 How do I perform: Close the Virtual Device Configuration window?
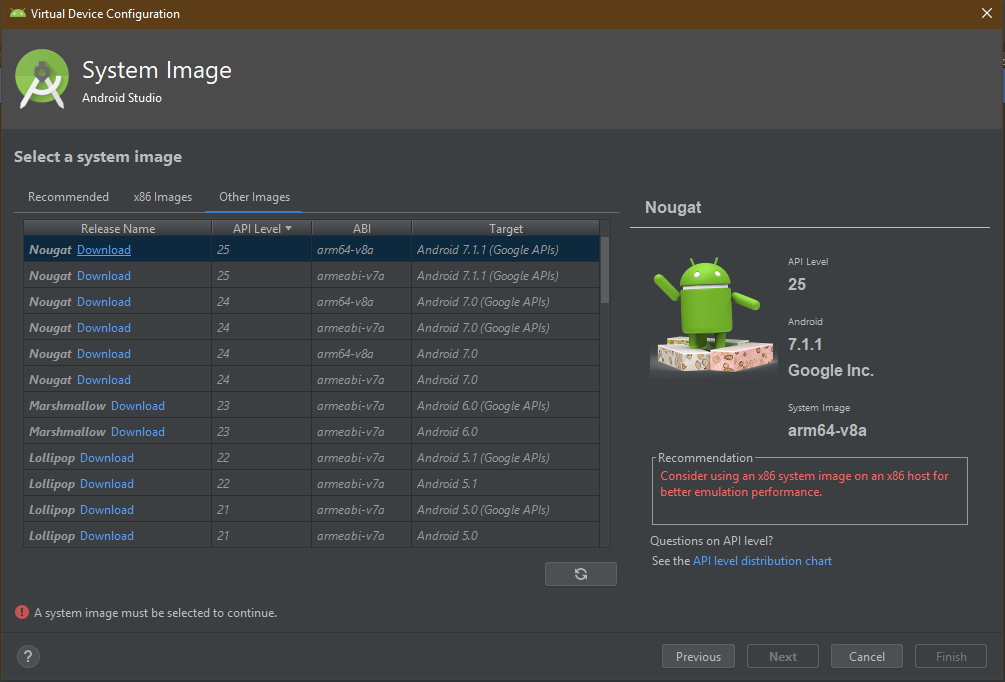pos(986,14)
